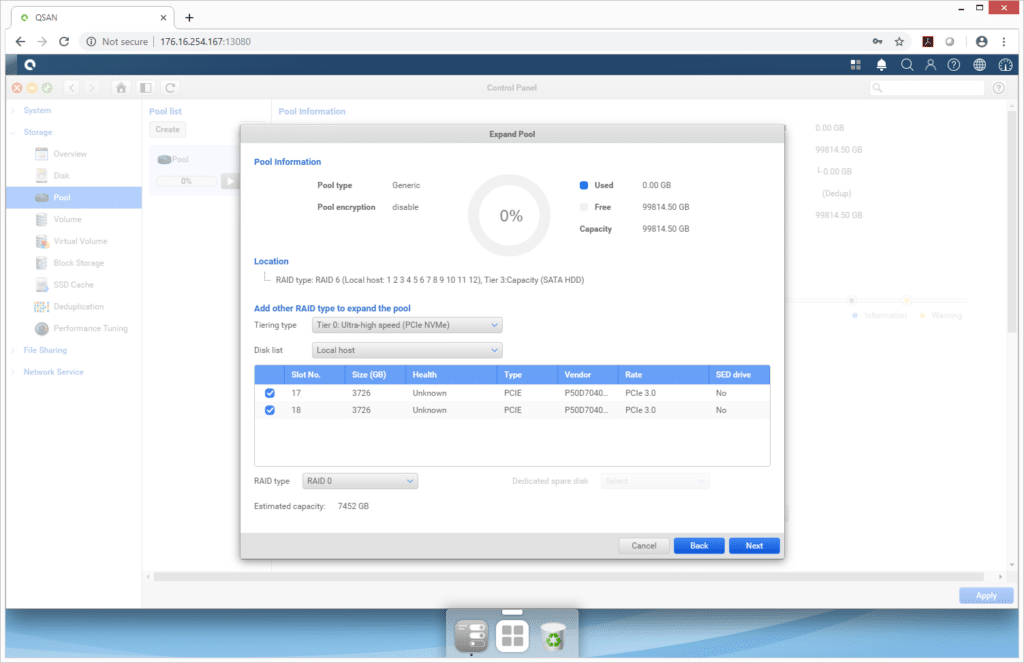Screen dimensions: 1024x663
Task: Click the header search magnifier icon
Action: [906, 65]
